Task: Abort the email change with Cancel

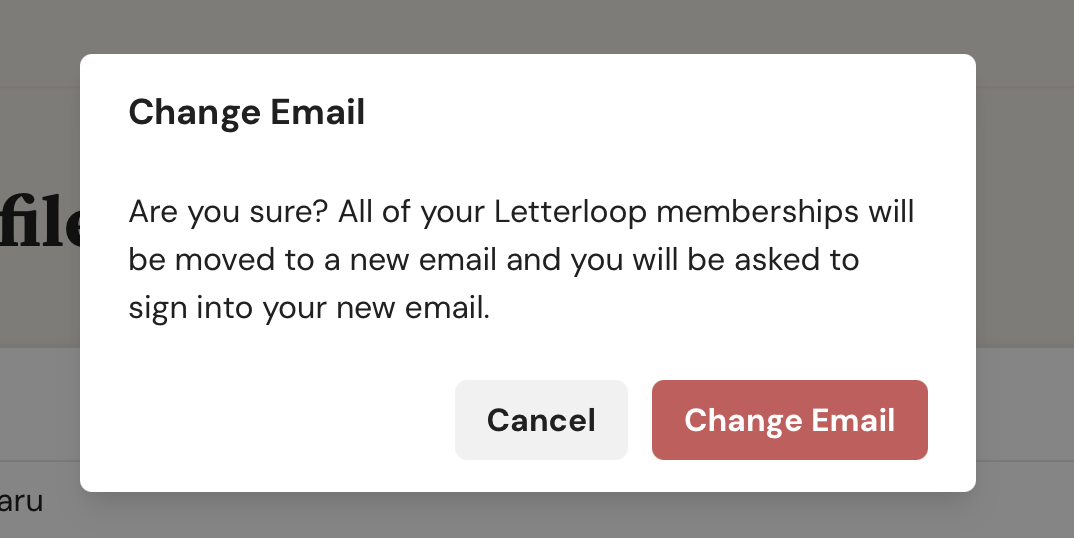Action: 541,420
